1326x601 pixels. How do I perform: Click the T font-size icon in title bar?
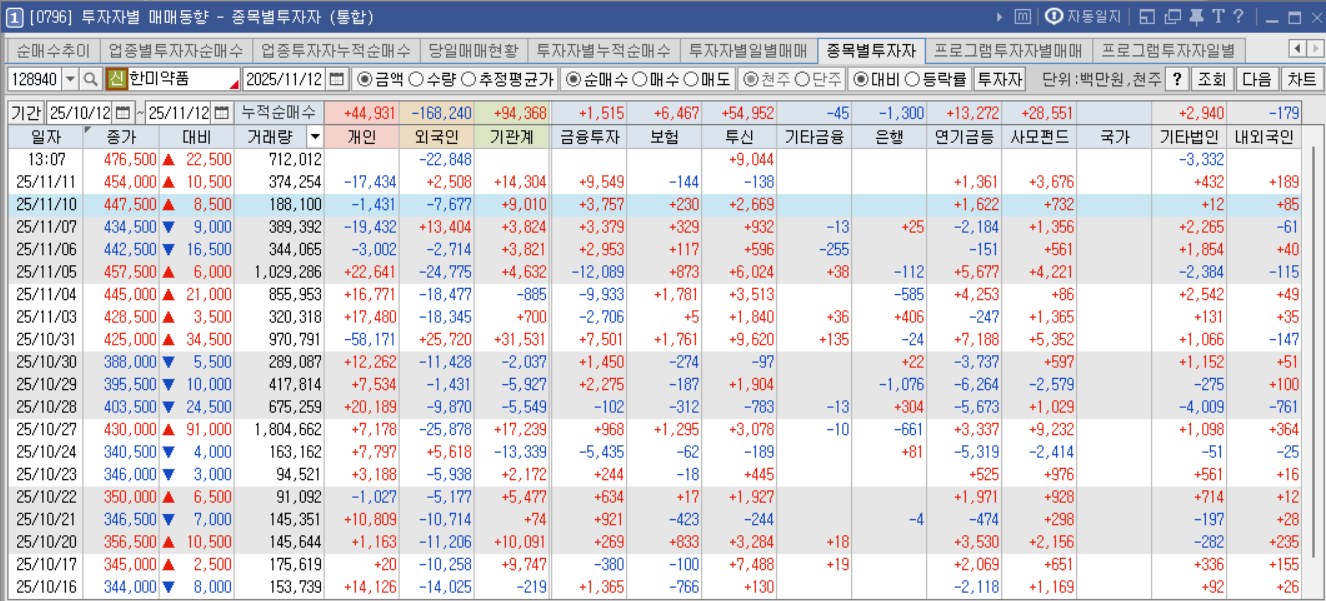1219,16
